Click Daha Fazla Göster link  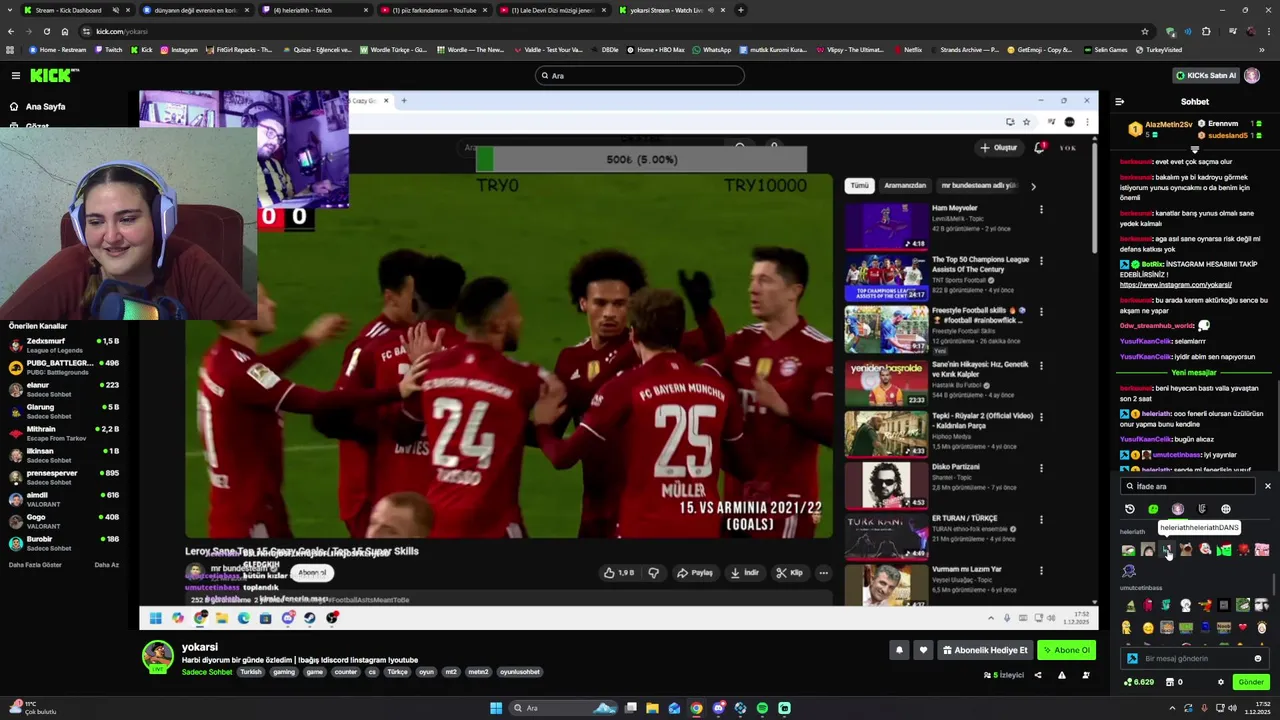[x=35, y=565]
